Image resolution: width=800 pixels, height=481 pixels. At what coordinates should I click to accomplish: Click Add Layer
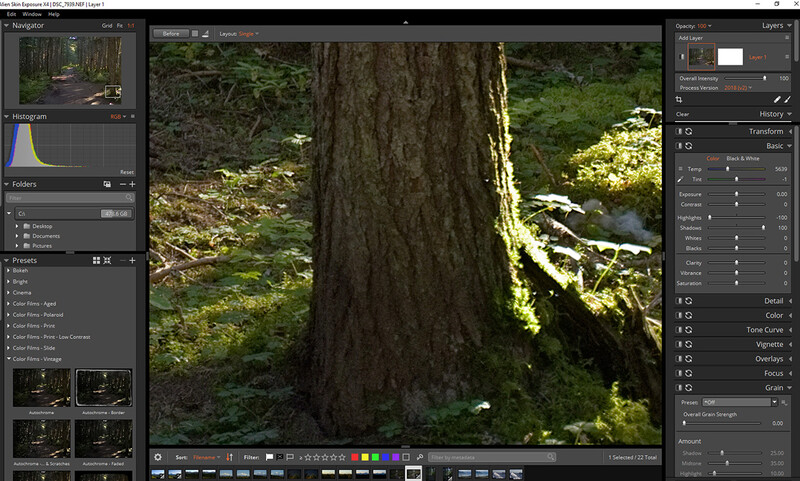[690, 38]
